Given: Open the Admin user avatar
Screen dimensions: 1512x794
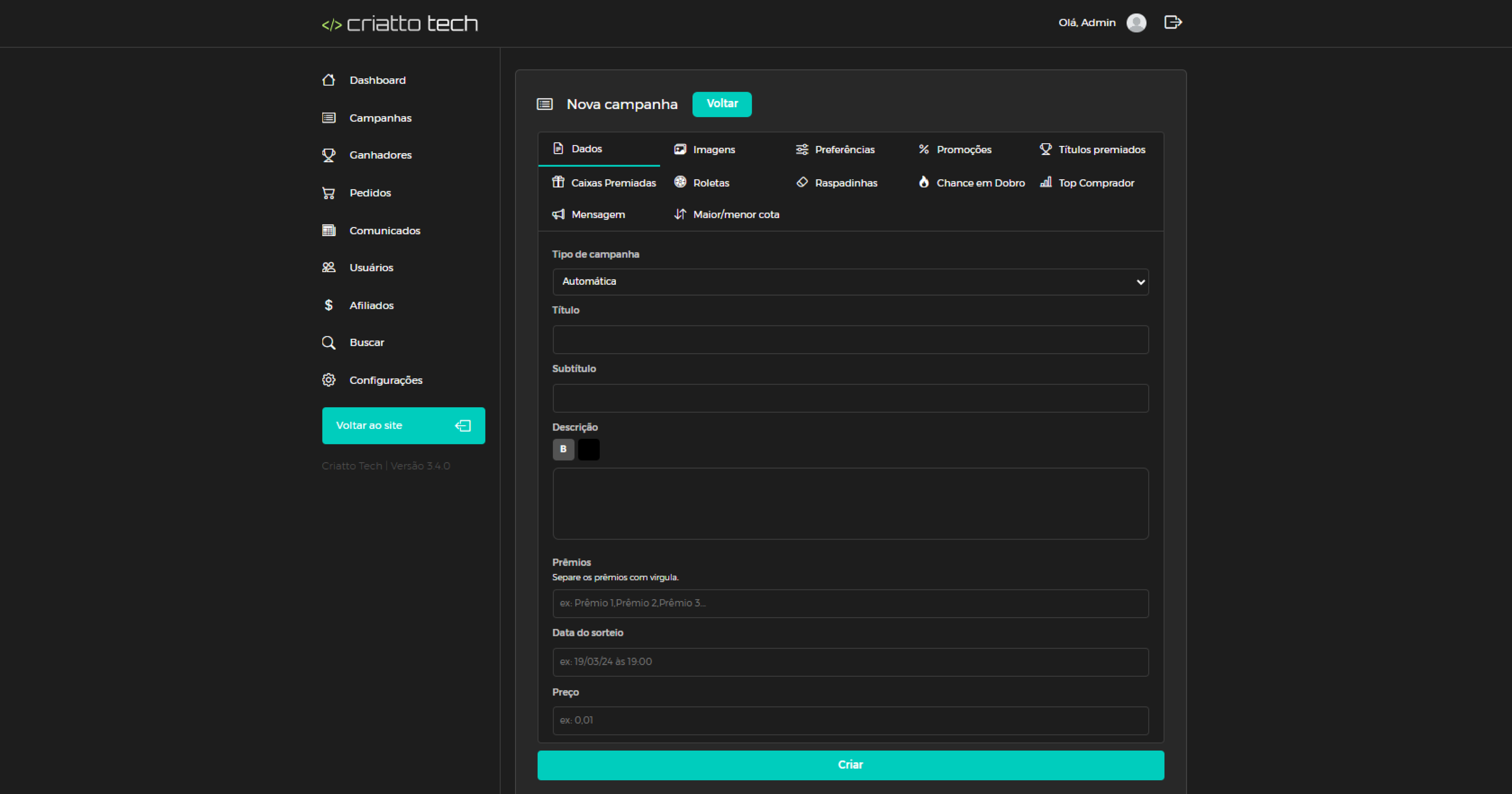Looking at the screenshot, I should (1136, 23).
